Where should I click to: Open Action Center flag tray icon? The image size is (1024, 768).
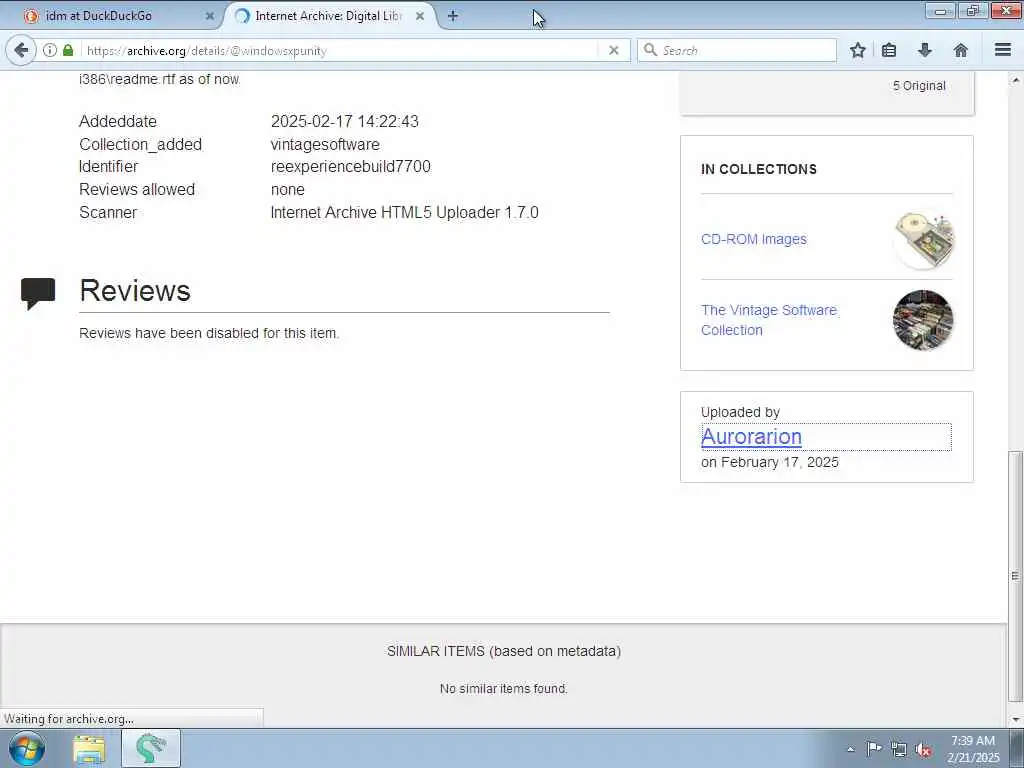pyautogui.click(x=874, y=749)
